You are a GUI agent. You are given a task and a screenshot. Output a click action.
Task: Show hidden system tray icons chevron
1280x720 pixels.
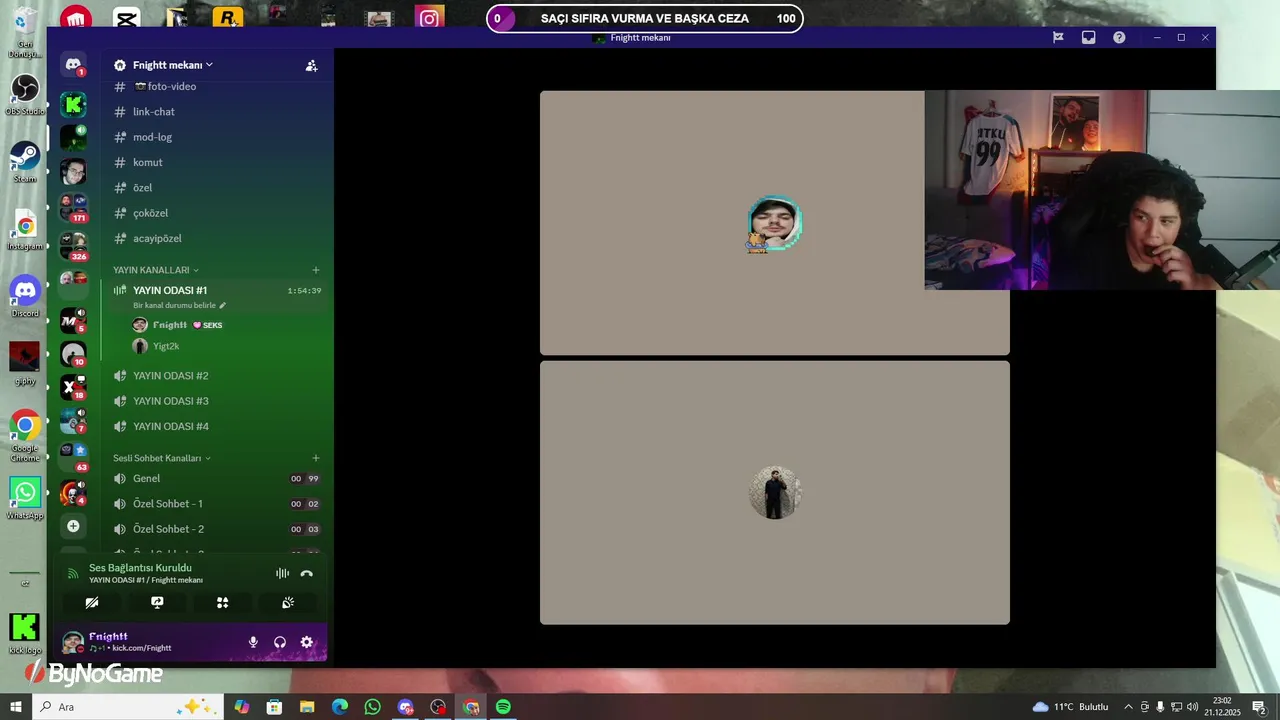[x=1128, y=707]
